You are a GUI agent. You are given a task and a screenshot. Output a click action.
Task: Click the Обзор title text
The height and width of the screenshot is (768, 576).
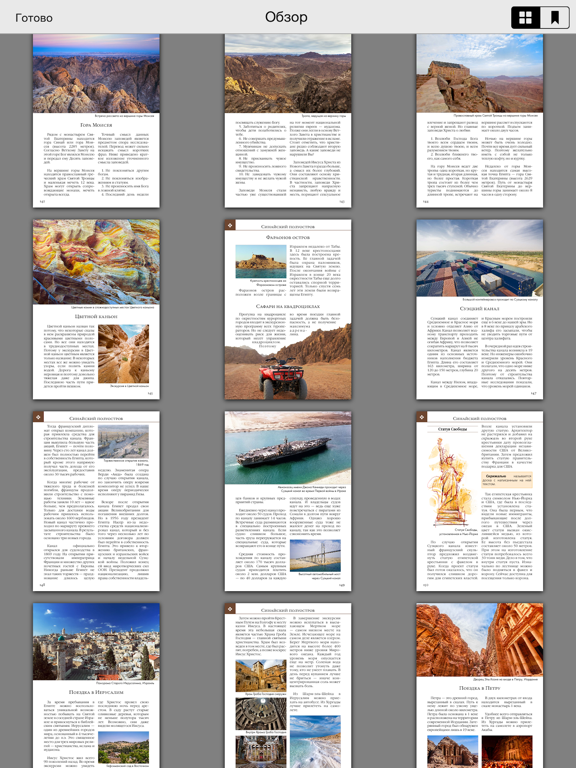coord(287,17)
